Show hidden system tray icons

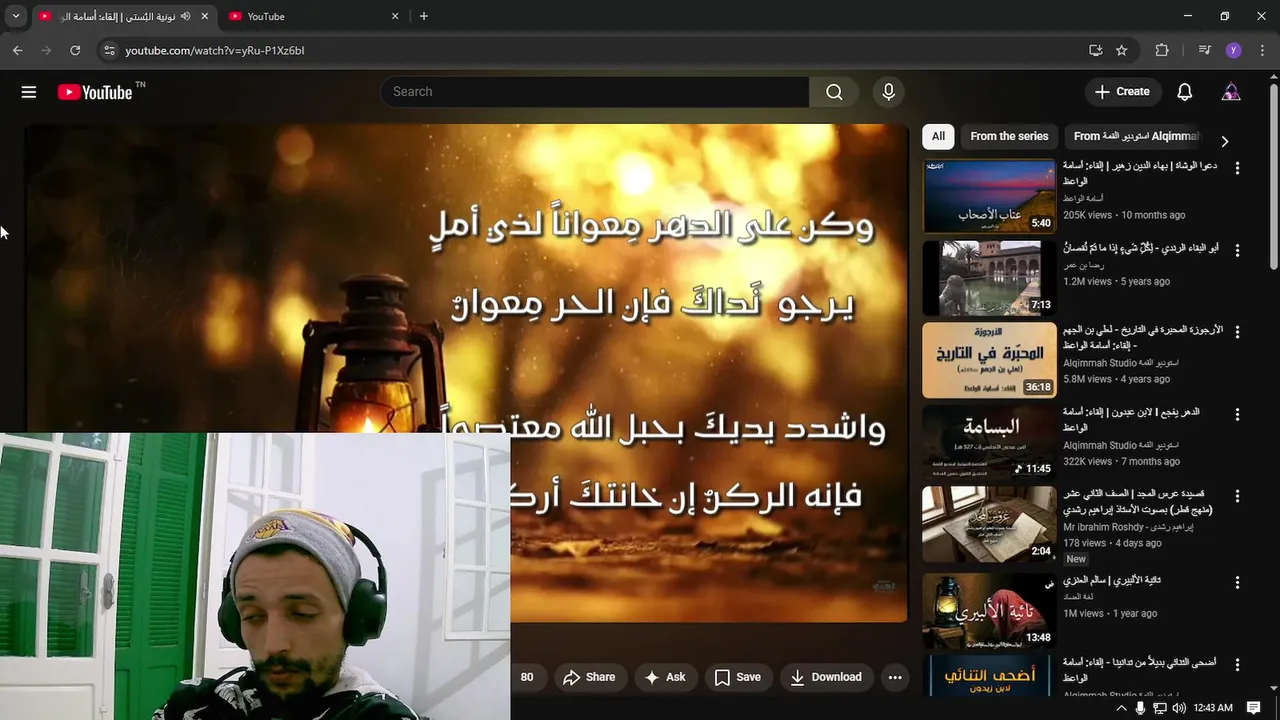pos(1121,708)
